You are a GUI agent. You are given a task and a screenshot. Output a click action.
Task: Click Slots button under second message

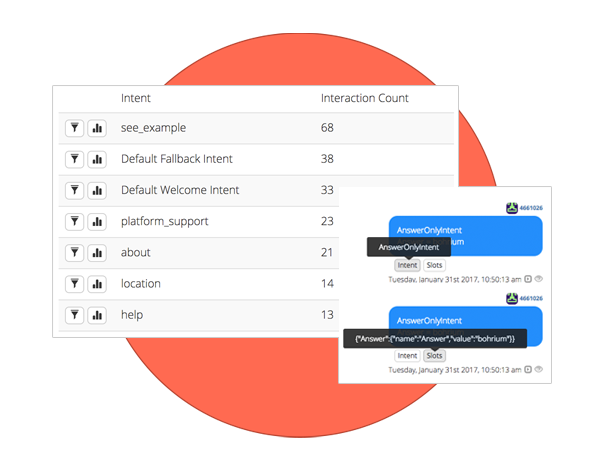tap(434, 356)
